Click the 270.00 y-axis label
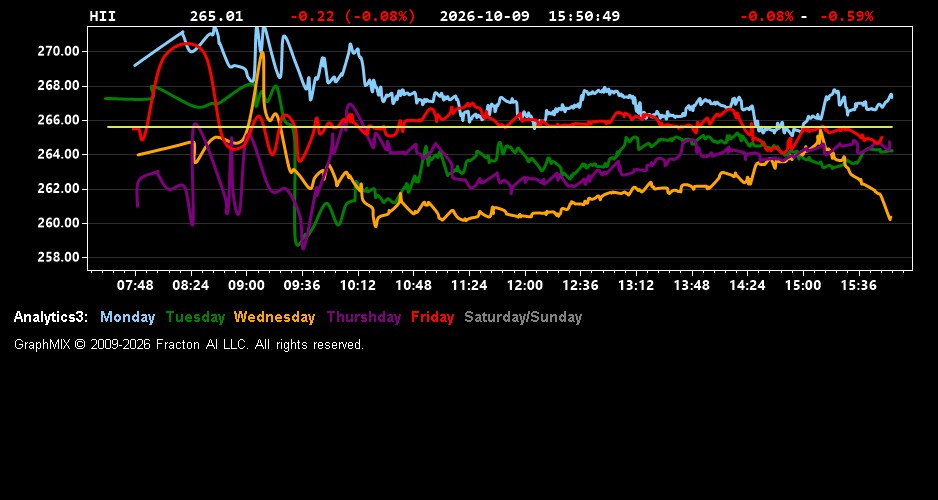Screen dimensions: 938x500 (58, 51)
